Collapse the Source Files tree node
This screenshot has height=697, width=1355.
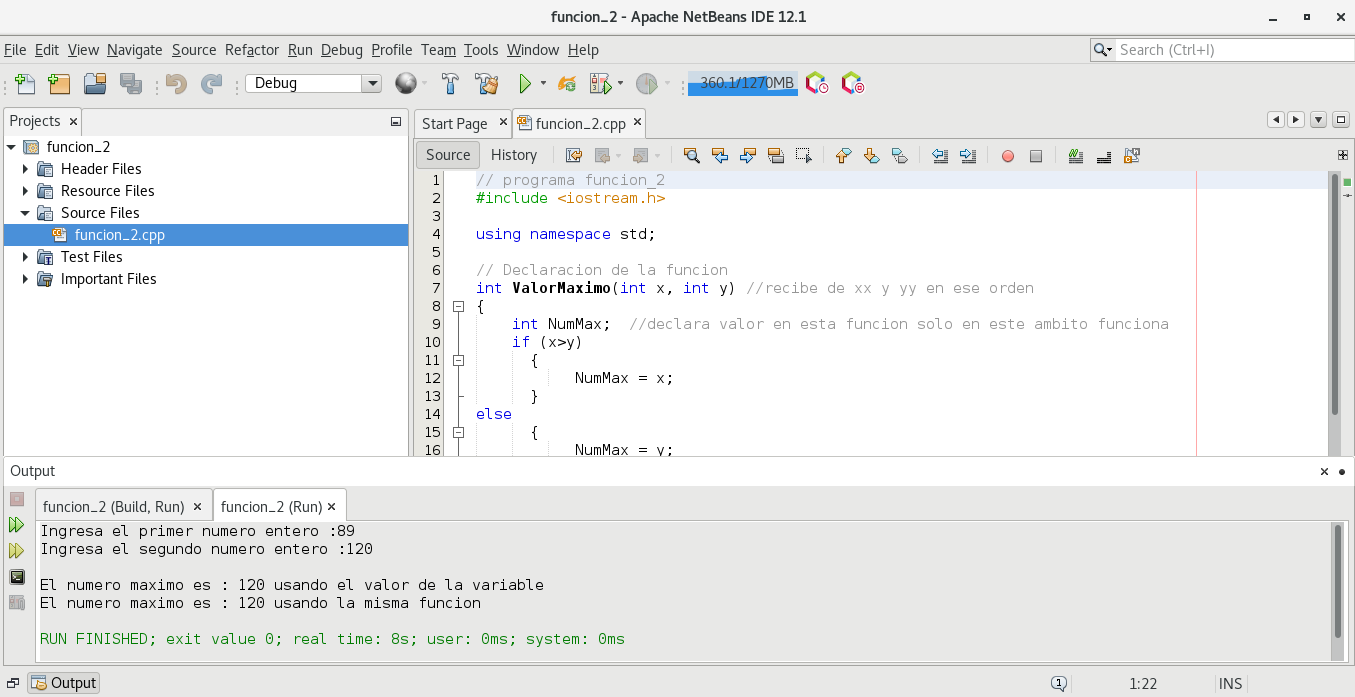tap(26, 213)
